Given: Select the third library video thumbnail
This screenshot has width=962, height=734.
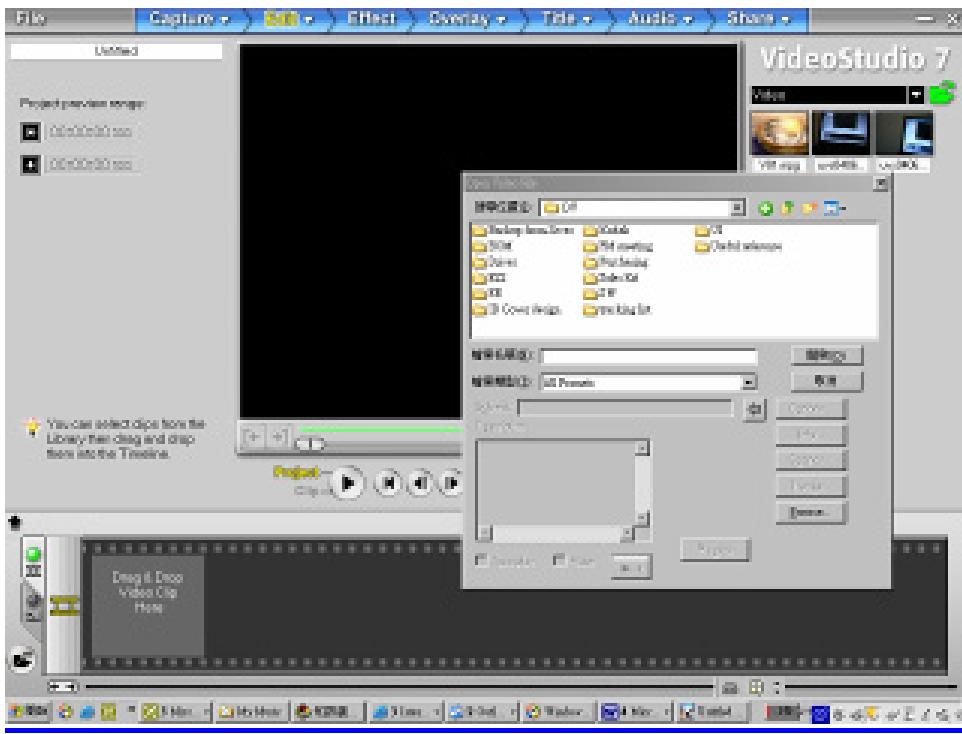Looking at the screenshot, I should click(x=904, y=134).
